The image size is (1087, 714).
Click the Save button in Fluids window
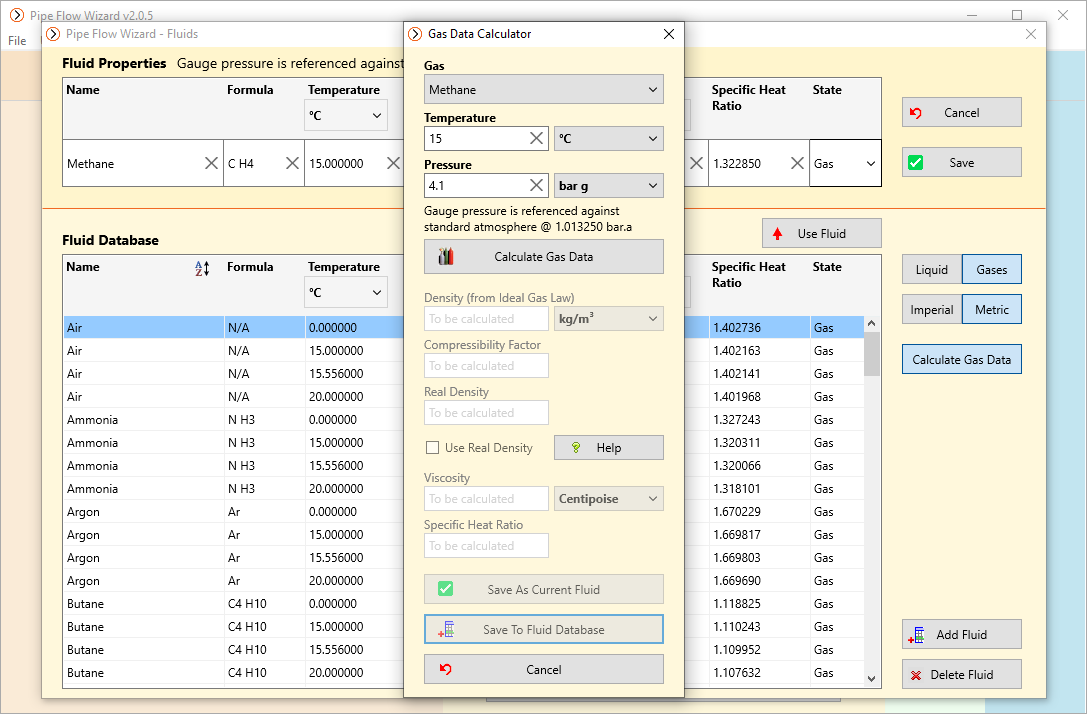pyautogui.click(x=962, y=162)
